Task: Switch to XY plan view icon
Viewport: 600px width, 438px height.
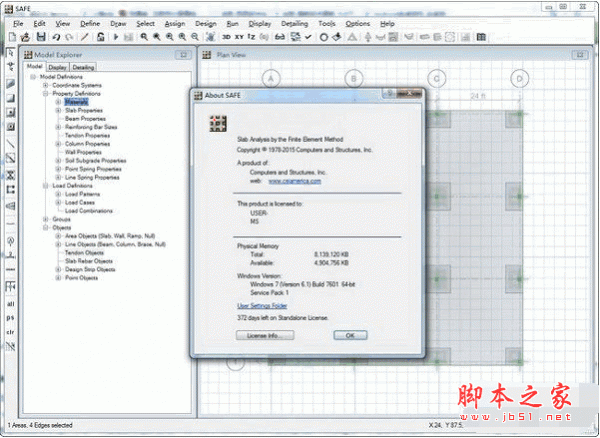Action: coord(239,37)
